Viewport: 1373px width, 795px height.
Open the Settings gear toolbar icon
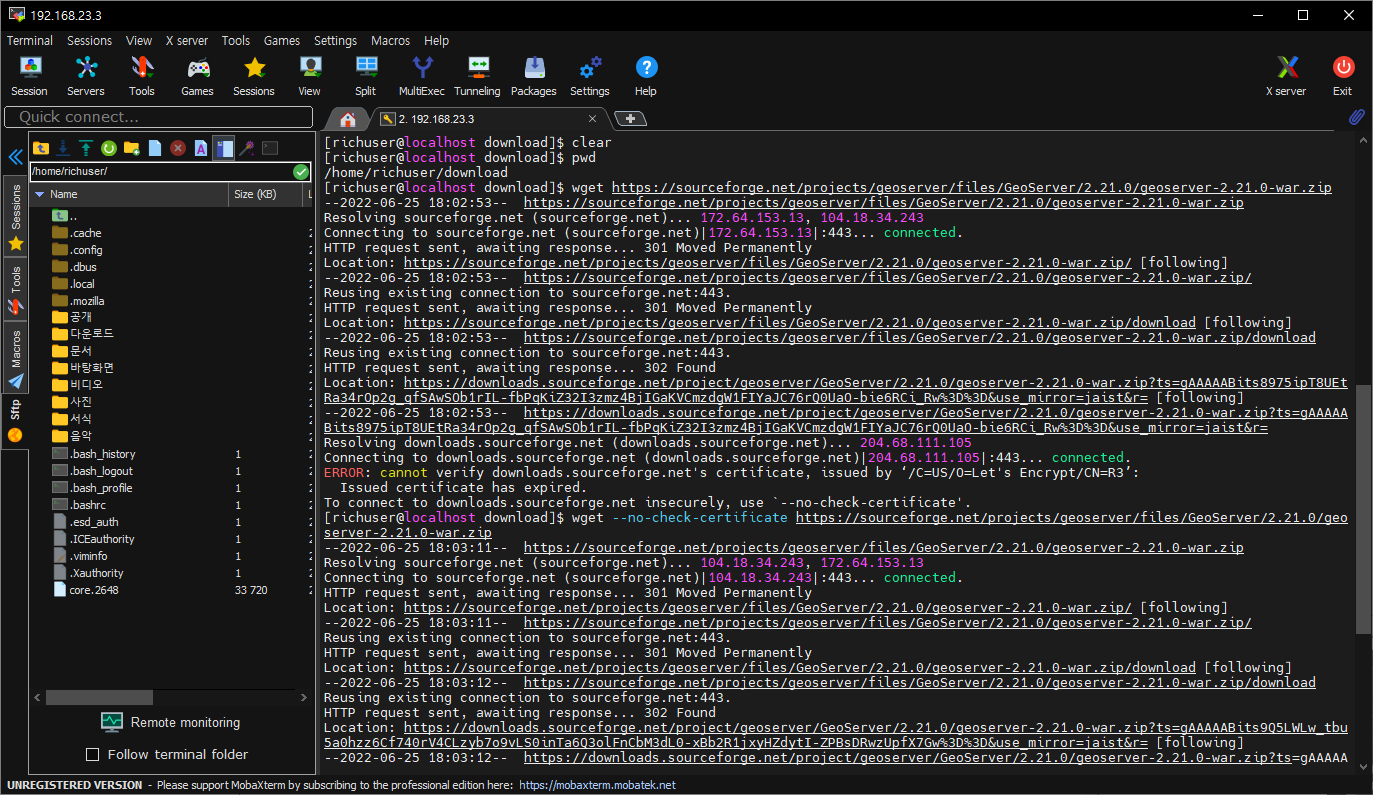(590, 76)
